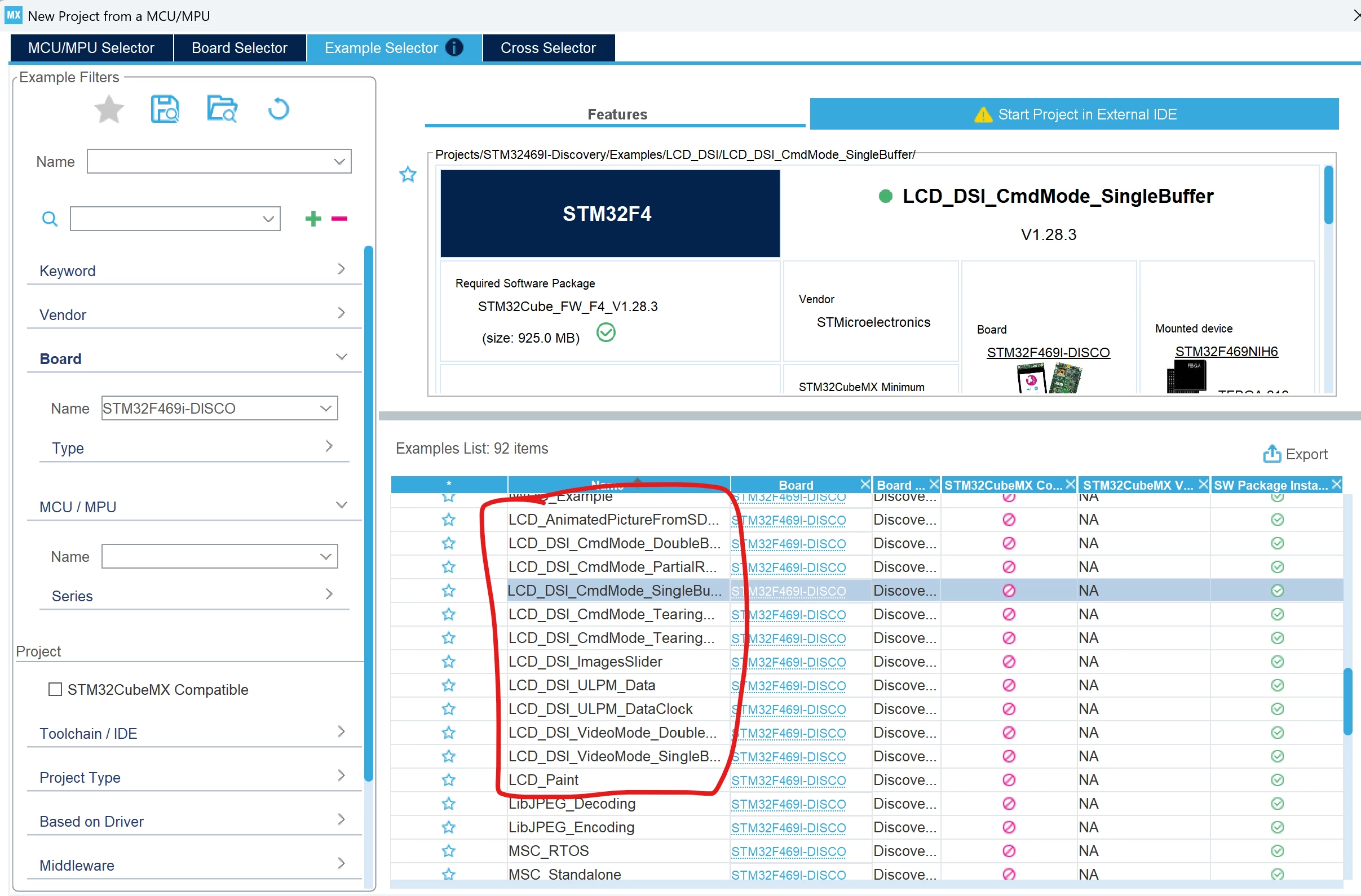Show favorite examples with the gray star icon
This screenshot has height=896, width=1361.
point(109,109)
